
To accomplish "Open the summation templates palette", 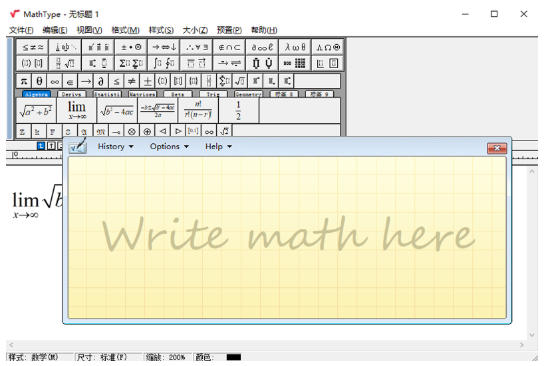I will pos(131,63).
